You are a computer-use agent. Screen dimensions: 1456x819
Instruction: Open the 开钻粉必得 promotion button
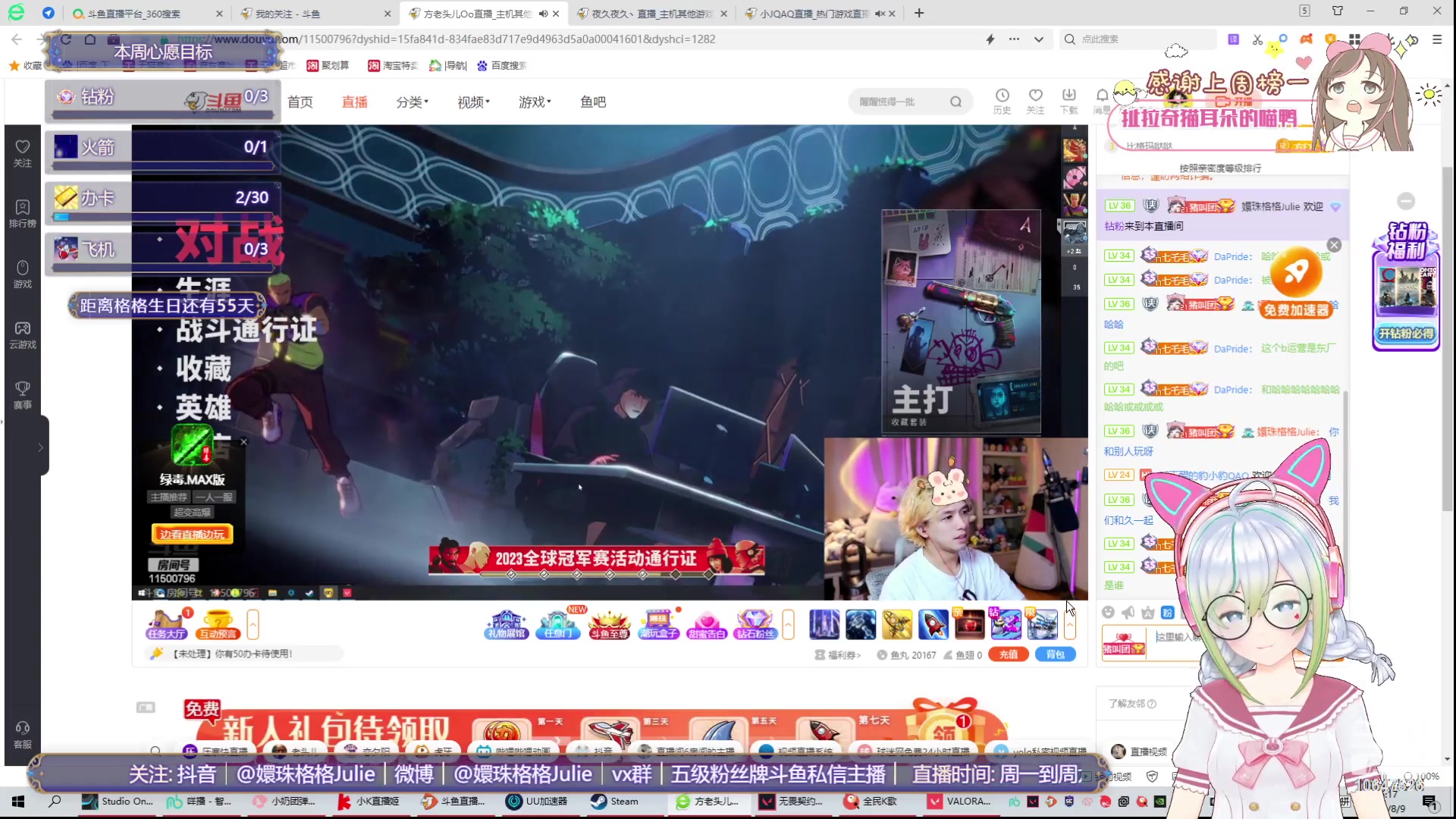tap(1406, 334)
